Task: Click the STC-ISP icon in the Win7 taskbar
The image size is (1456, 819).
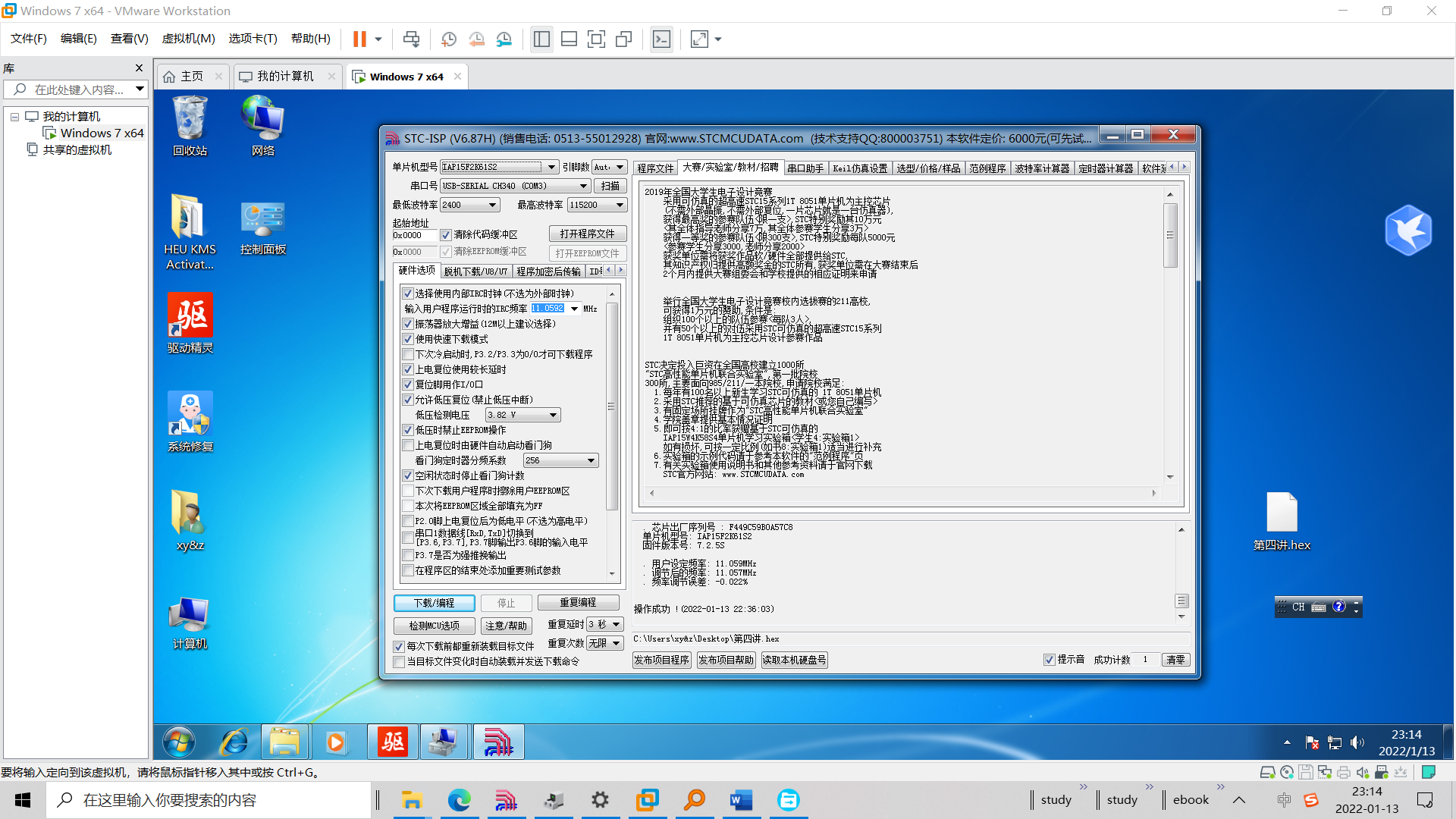Action: point(498,742)
